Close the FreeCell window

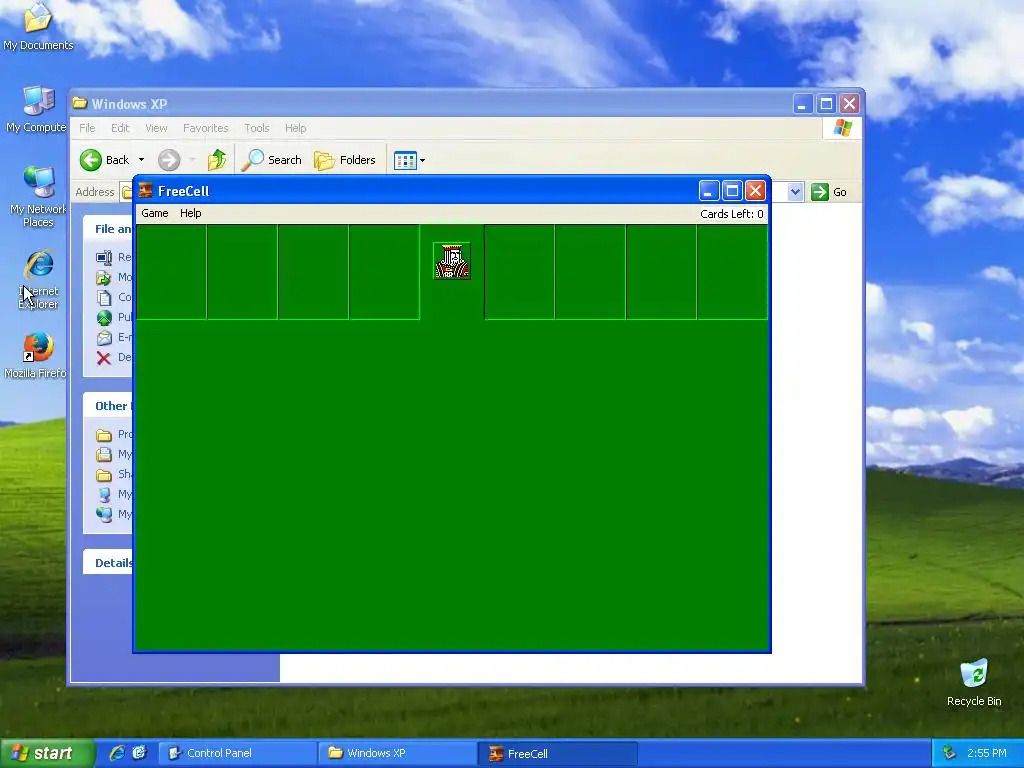(x=756, y=191)
